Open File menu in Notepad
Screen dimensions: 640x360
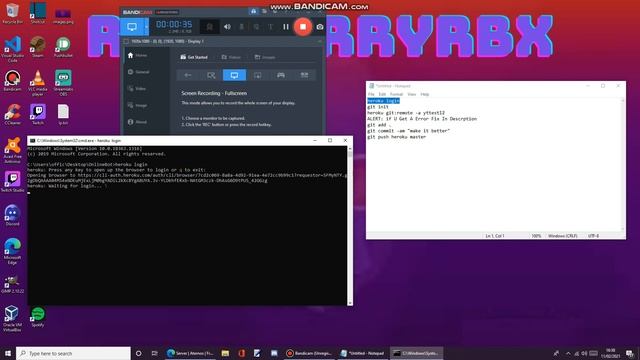point(371,94)
